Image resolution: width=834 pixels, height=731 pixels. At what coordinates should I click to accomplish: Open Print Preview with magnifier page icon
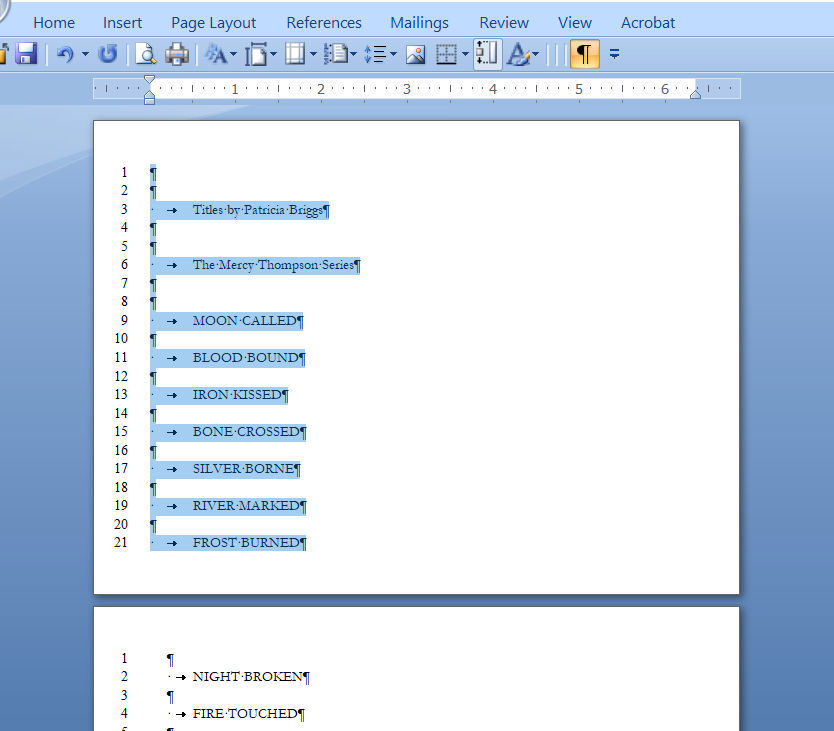(x=145, y=54)
